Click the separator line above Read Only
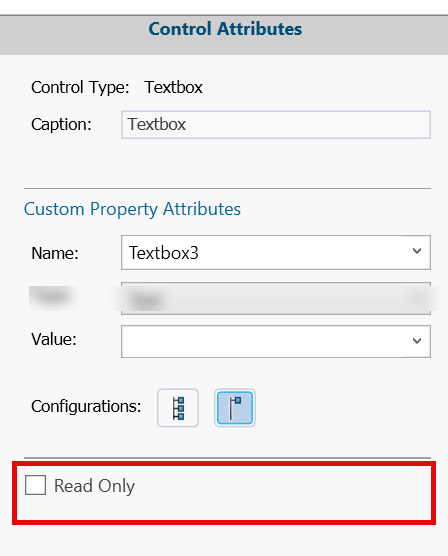The height and width of the screenshot is (556, 448). point(227,458)
